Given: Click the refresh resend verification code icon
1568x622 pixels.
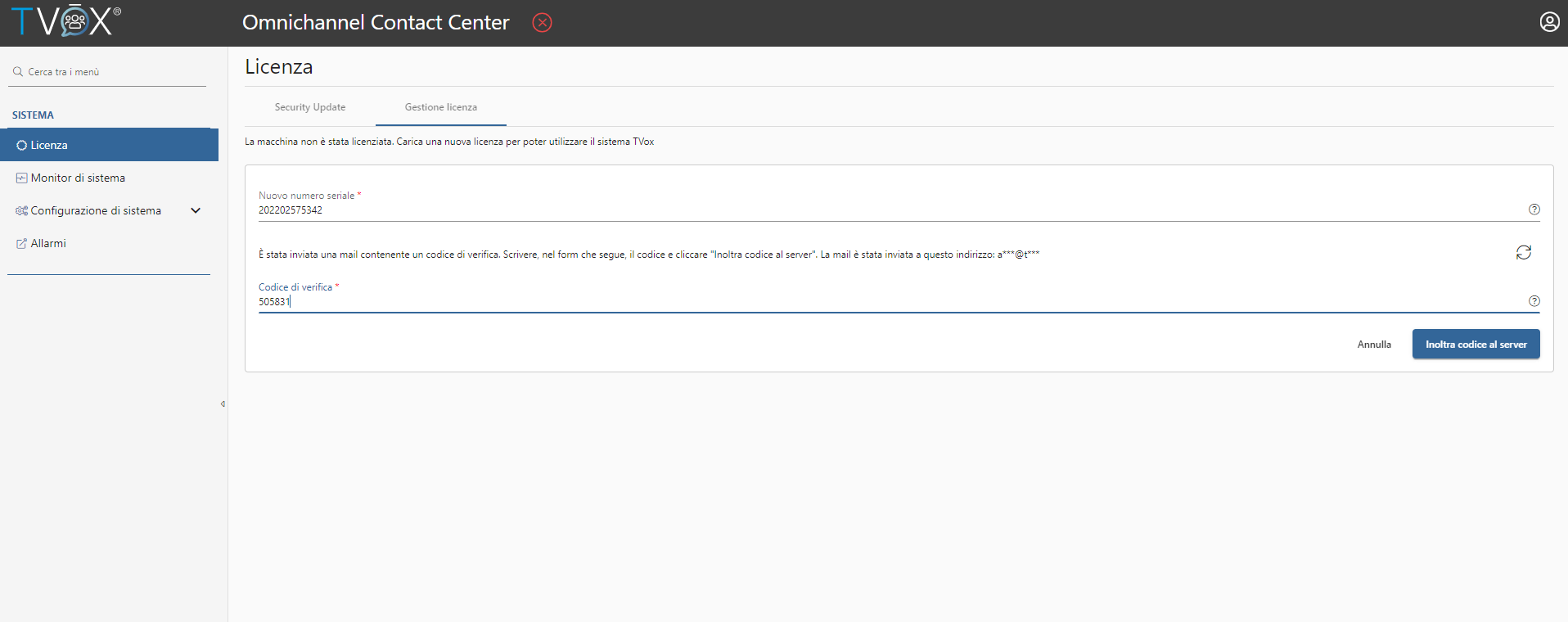Looking at the screenshot, I should 1523,253.
